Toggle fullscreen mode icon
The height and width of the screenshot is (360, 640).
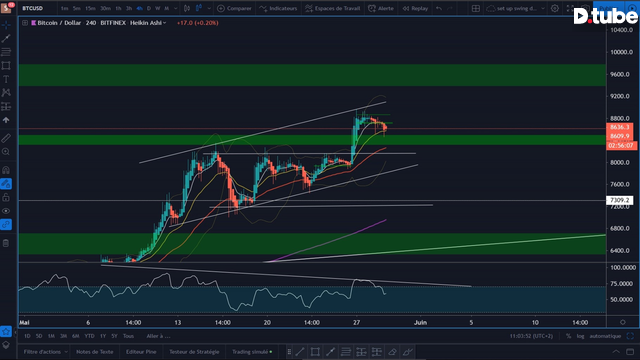point(570,8)
